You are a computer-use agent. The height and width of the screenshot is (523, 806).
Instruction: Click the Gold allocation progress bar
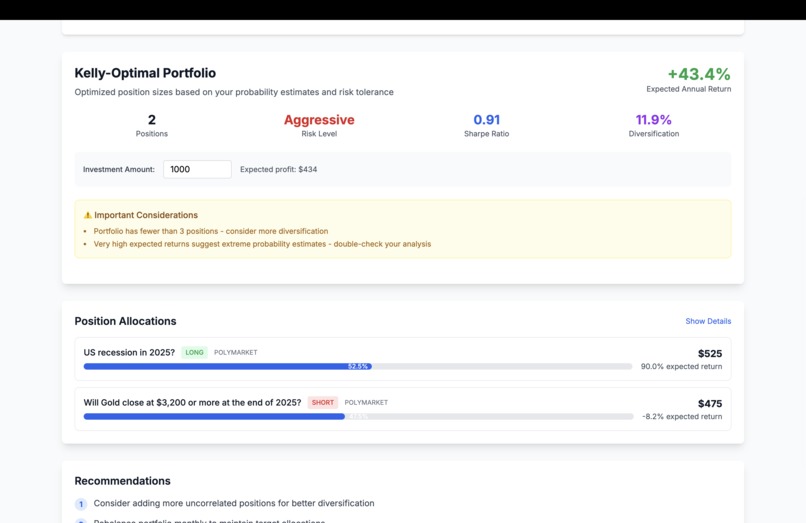pos(358,417)
